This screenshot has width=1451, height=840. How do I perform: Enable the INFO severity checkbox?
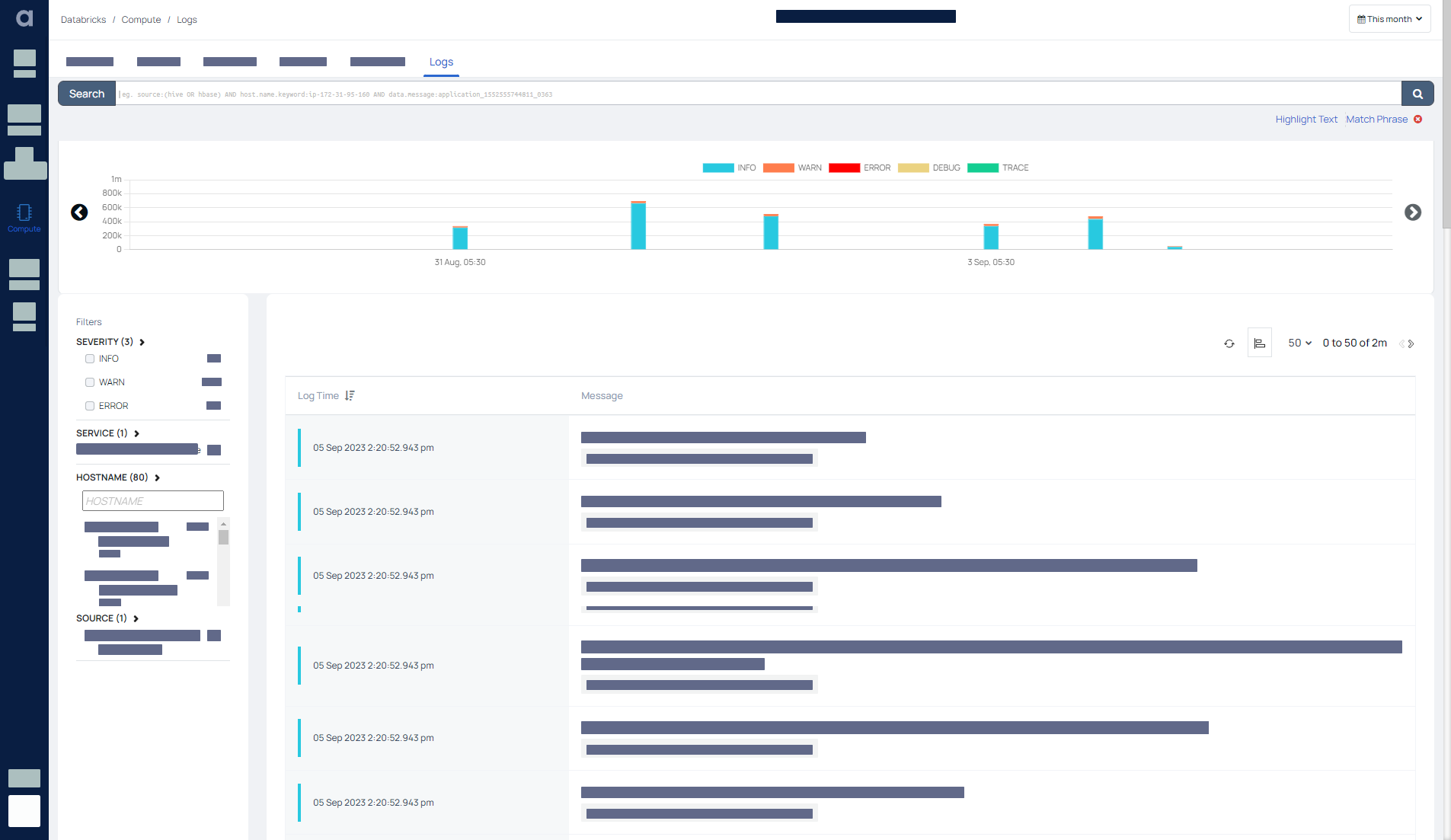pyautogui.click(x=90, y=358)
